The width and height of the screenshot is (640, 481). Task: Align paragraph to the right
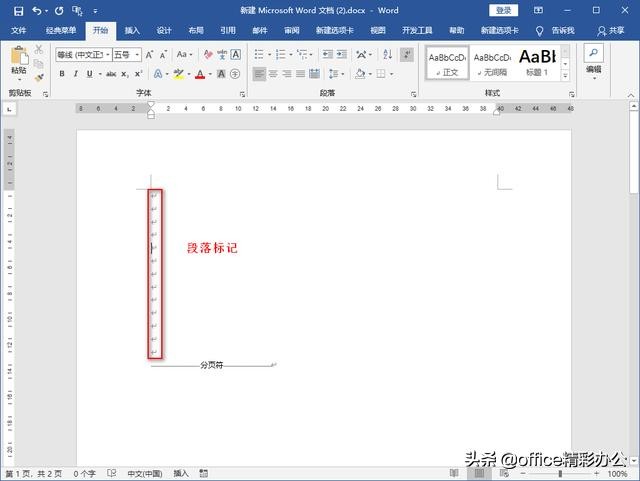(287, 74)
